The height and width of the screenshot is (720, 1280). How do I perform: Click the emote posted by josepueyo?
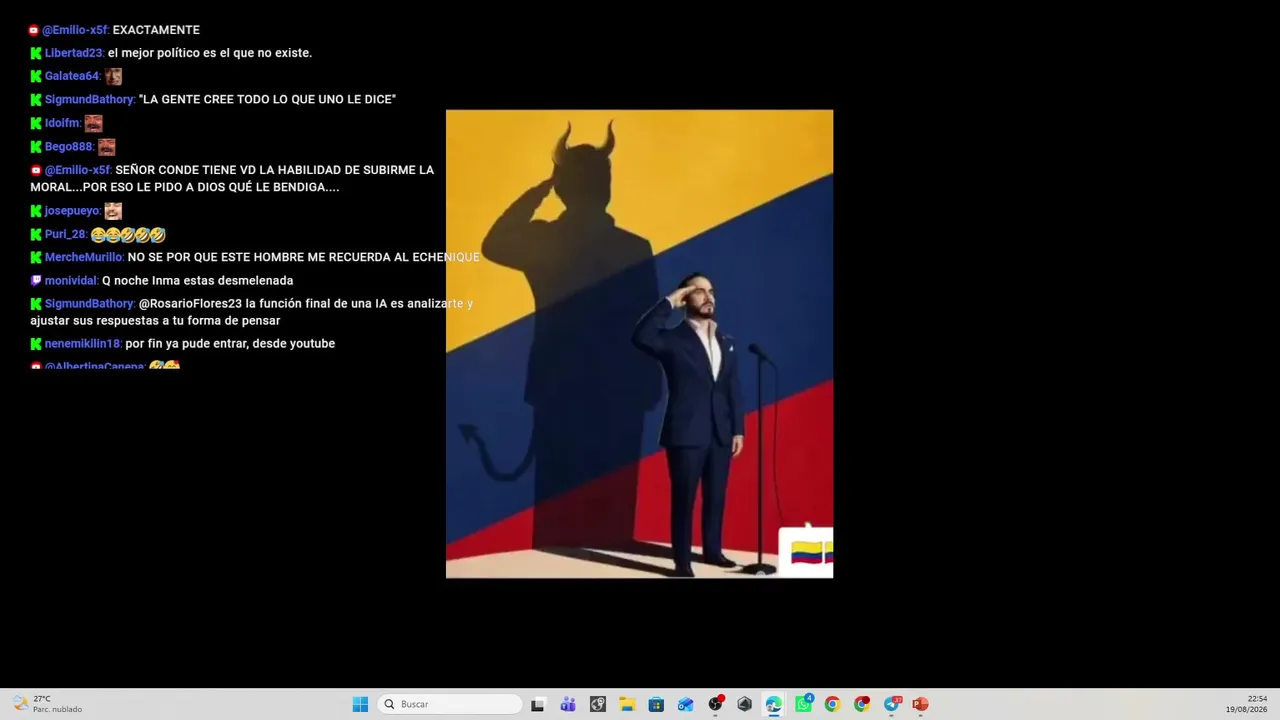113,211
